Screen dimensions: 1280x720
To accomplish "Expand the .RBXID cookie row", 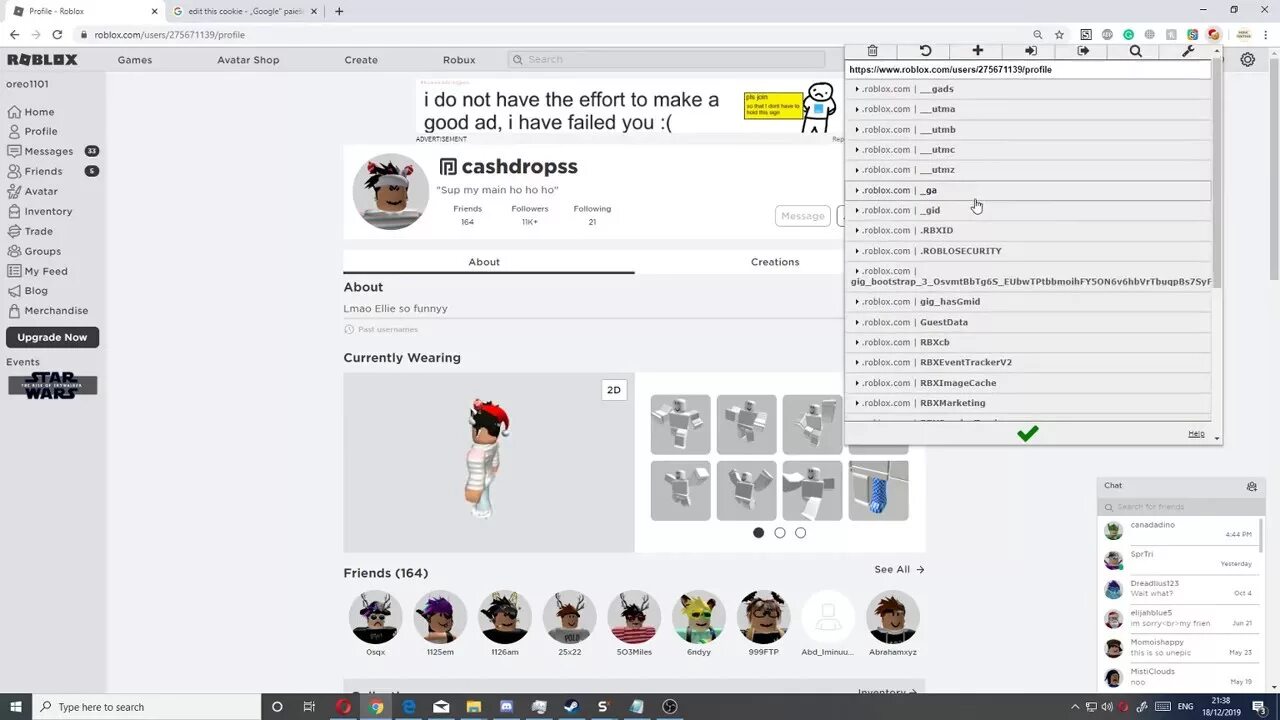I will [1028, 231].
